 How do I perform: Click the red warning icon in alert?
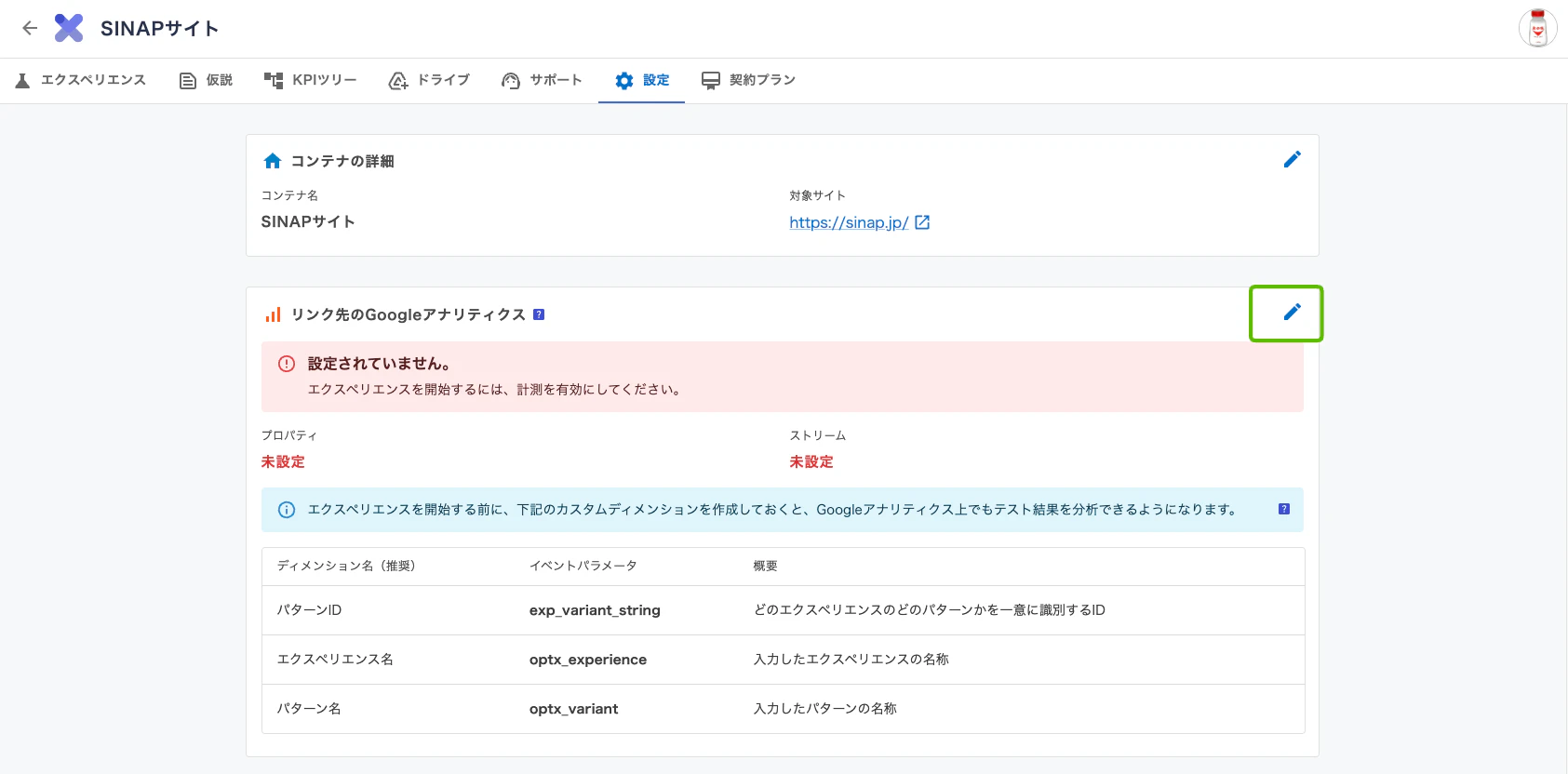287,364
